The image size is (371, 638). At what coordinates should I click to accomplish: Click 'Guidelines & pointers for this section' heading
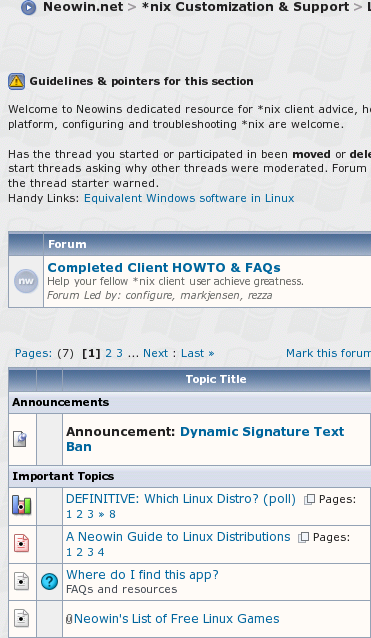pos(142,81)
